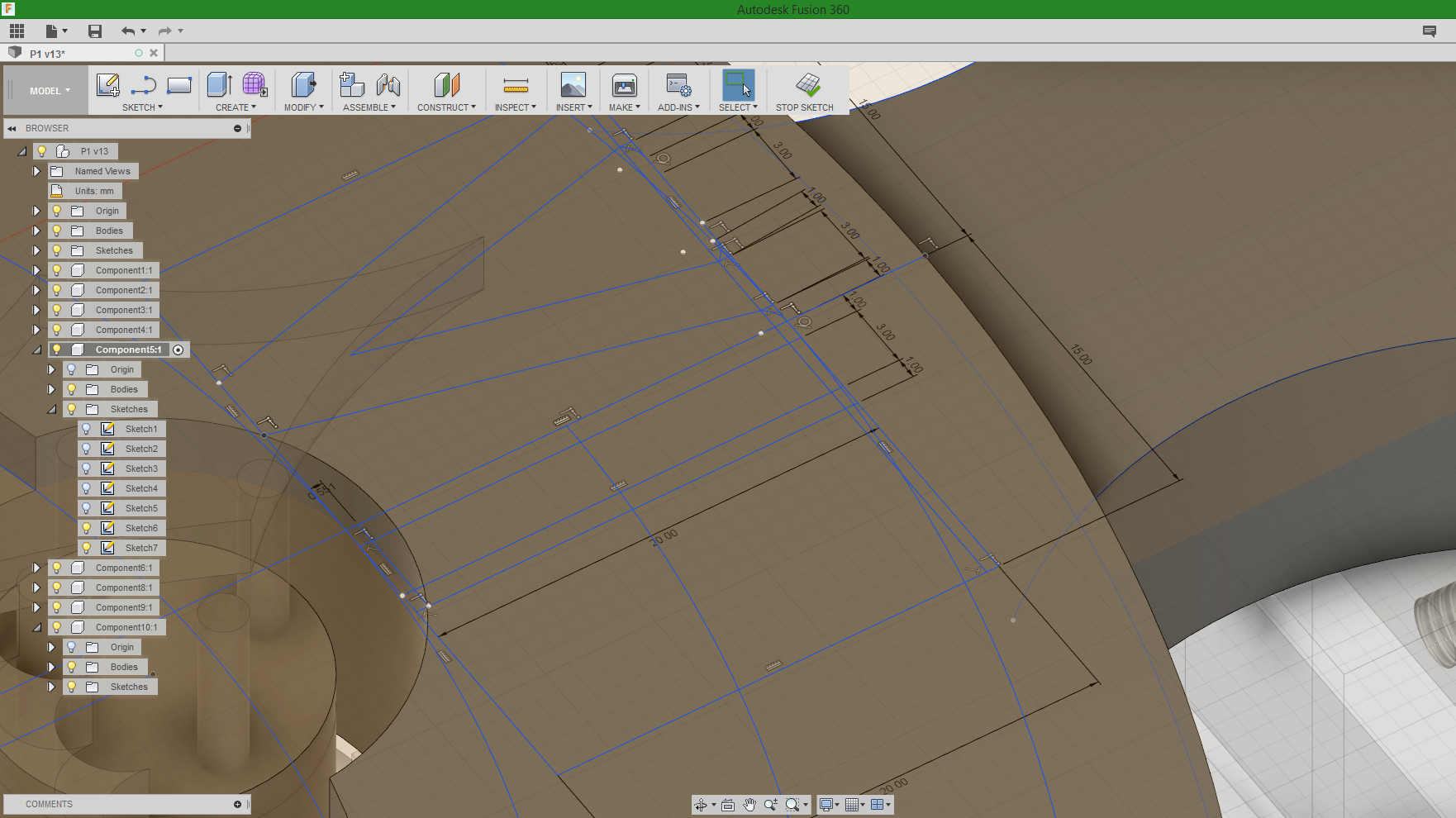Screen dimensions: 1456x818
Task: Select the Add-Ins scripts icon
Action: [679, 84]
